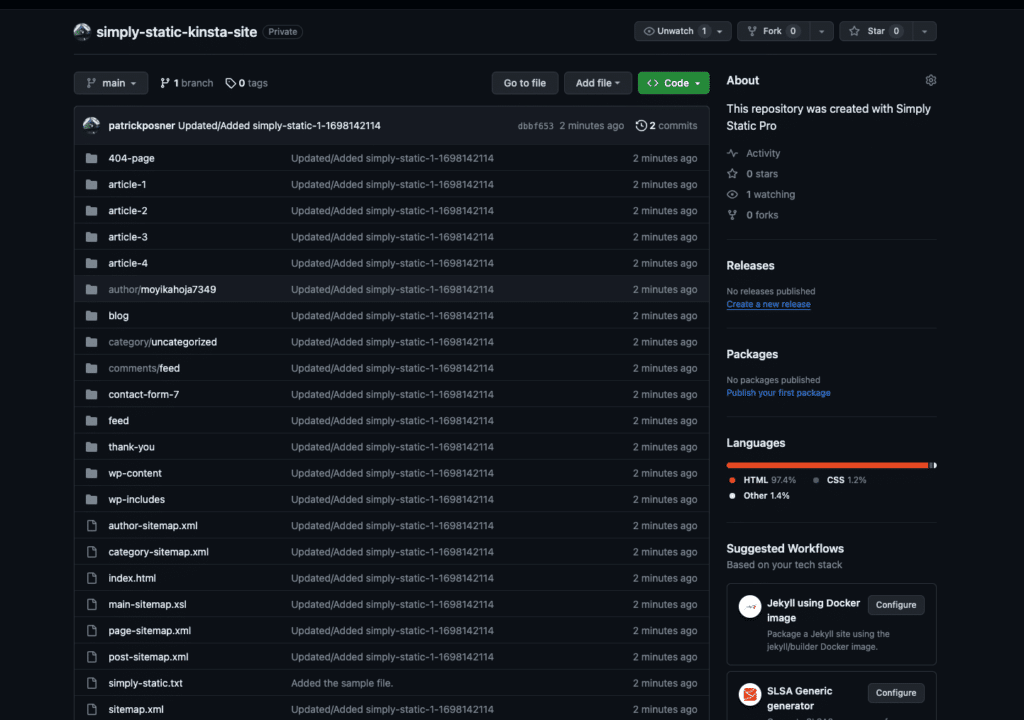View 2 commits history

tap(666, 125)
